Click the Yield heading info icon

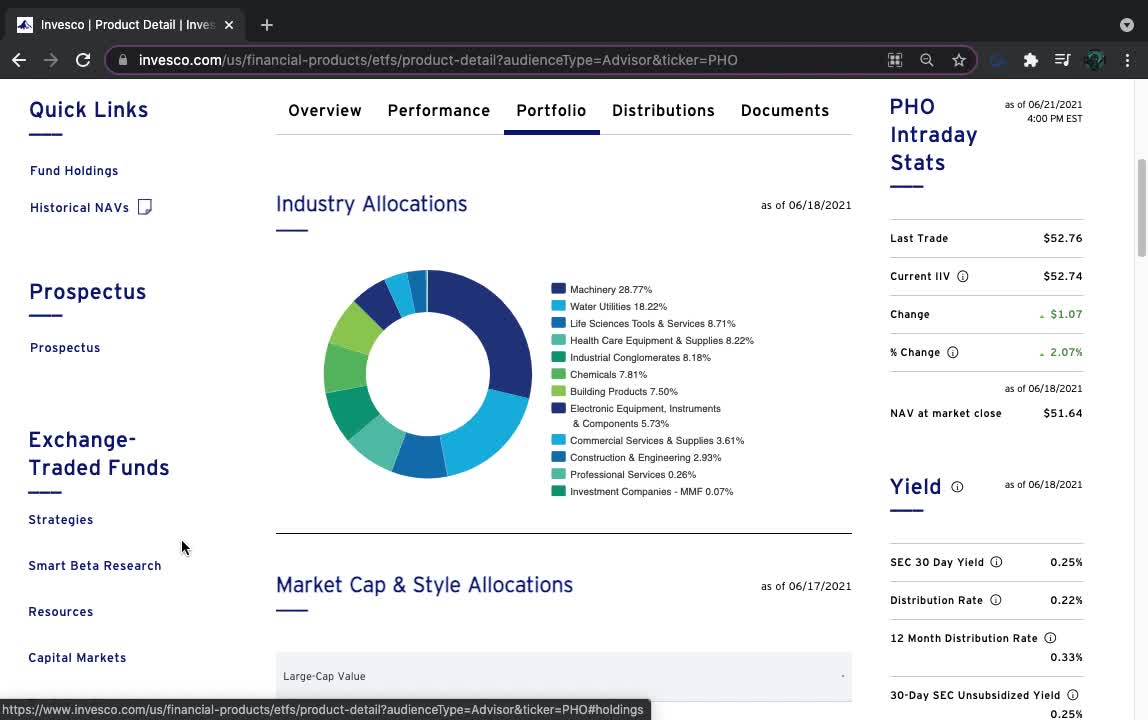point(957,487)
